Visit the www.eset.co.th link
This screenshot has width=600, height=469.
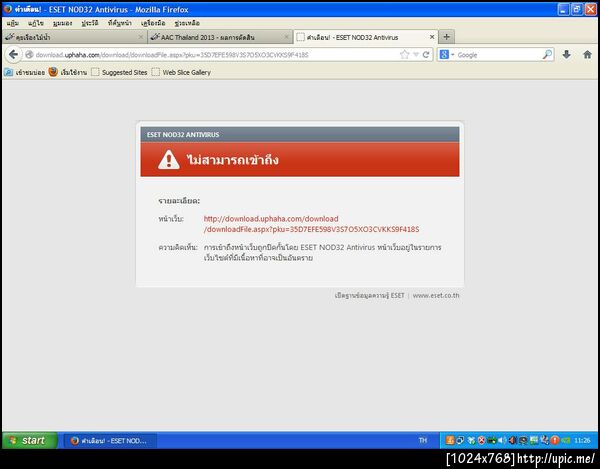[436, 295]
